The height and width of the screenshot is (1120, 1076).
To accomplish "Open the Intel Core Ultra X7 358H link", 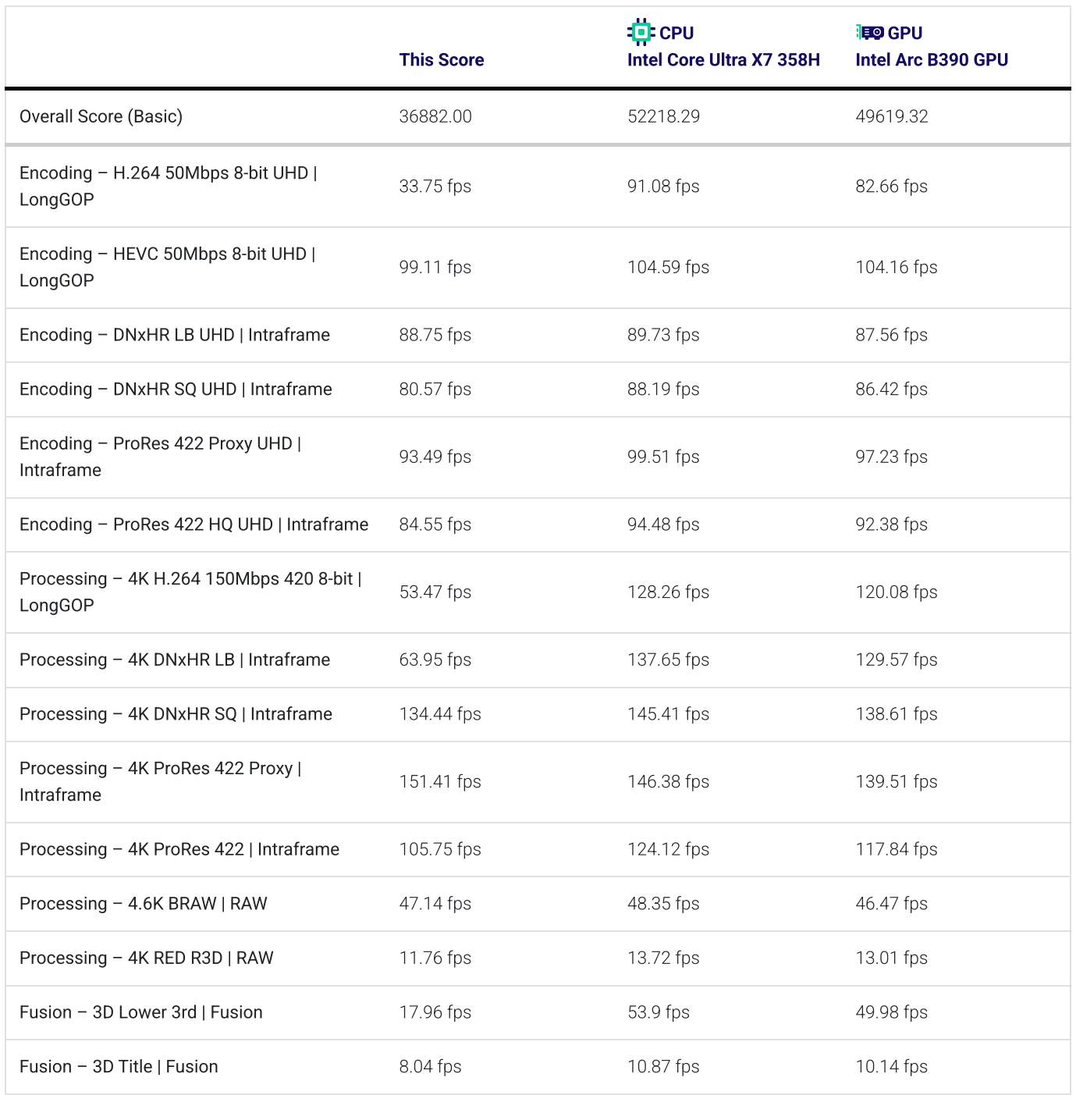I will tap(723, 60).
